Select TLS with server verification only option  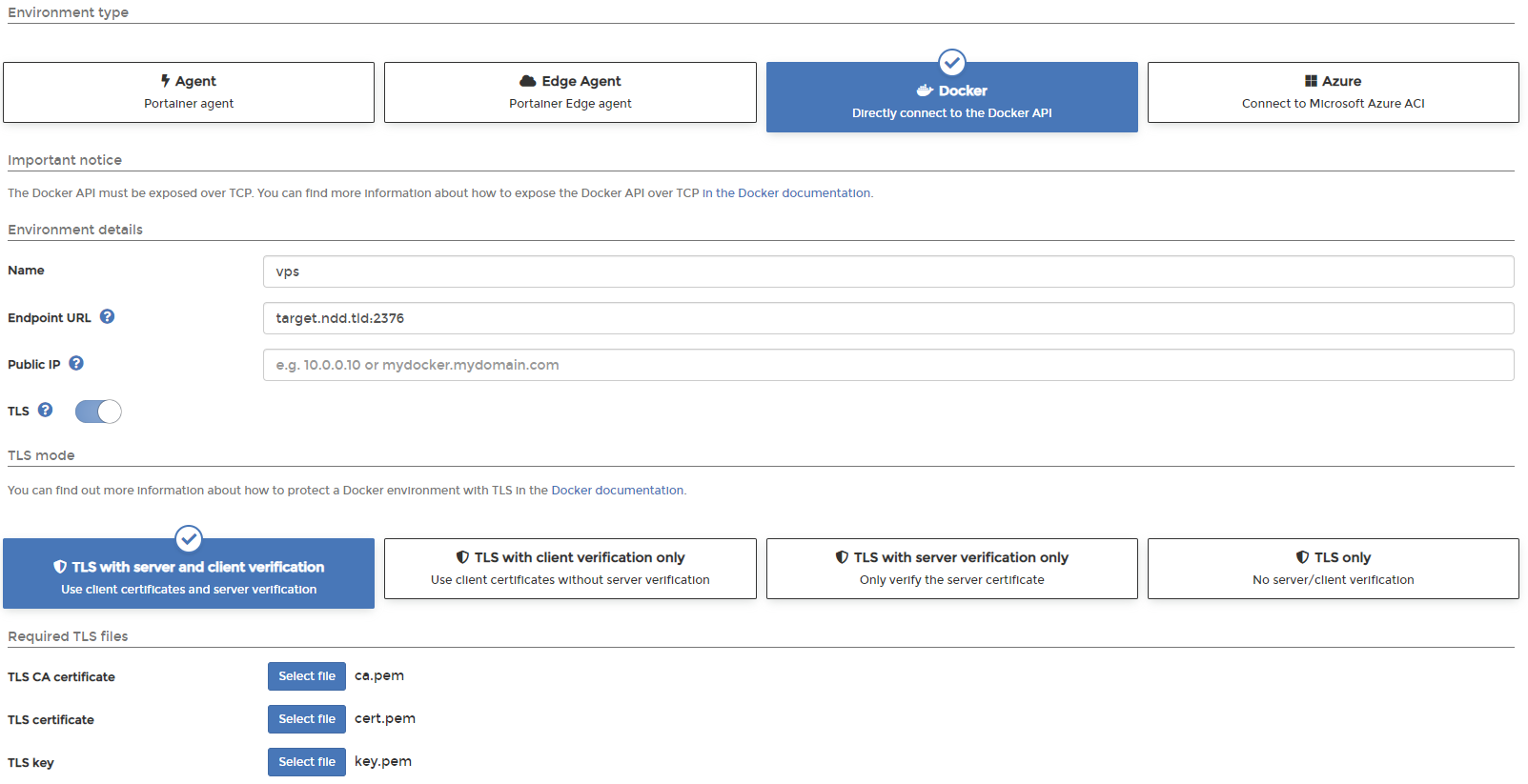(951, 569)
